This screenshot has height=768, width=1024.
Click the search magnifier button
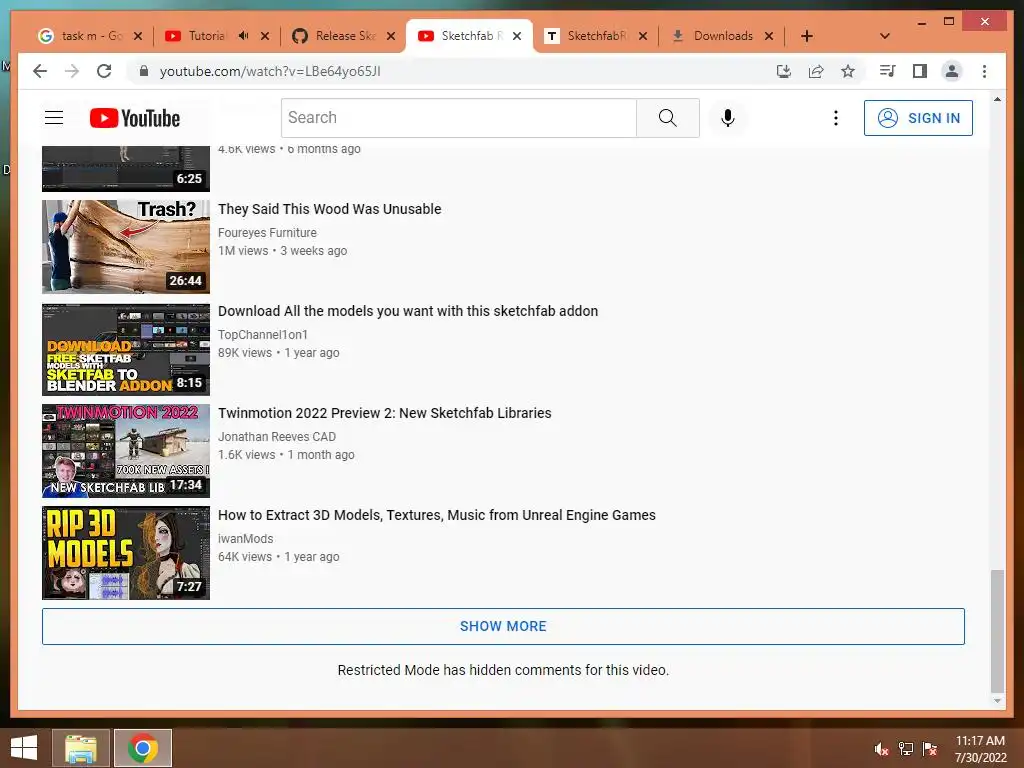(x=667, y=118)
